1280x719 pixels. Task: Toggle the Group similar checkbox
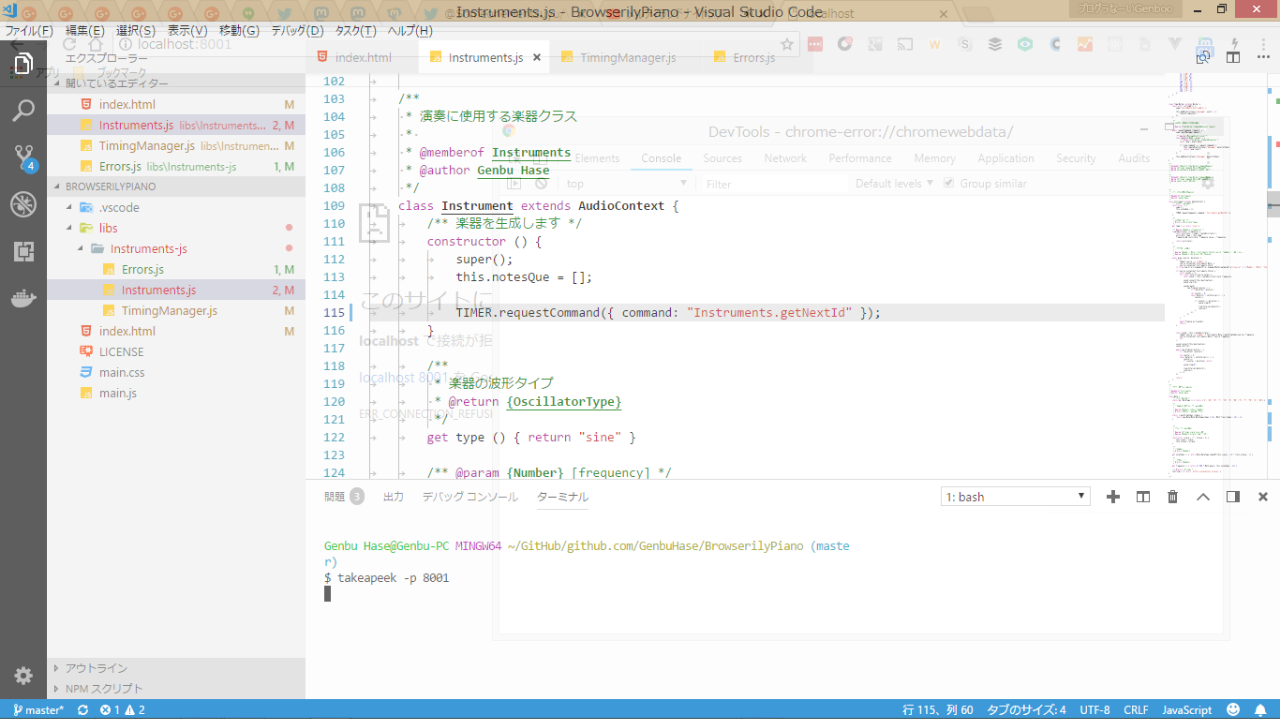(949, 184)
